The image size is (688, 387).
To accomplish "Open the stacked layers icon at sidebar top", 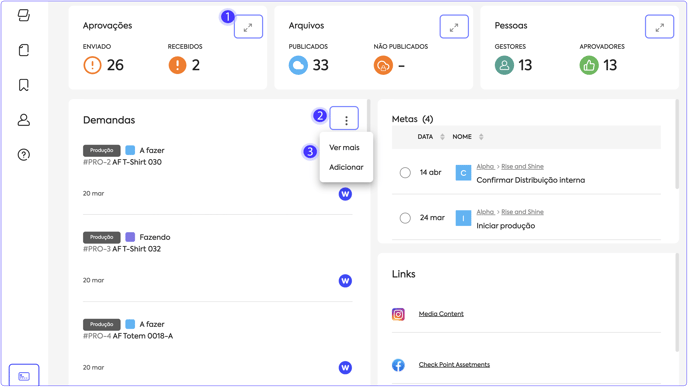I will (x=24, y=15).
